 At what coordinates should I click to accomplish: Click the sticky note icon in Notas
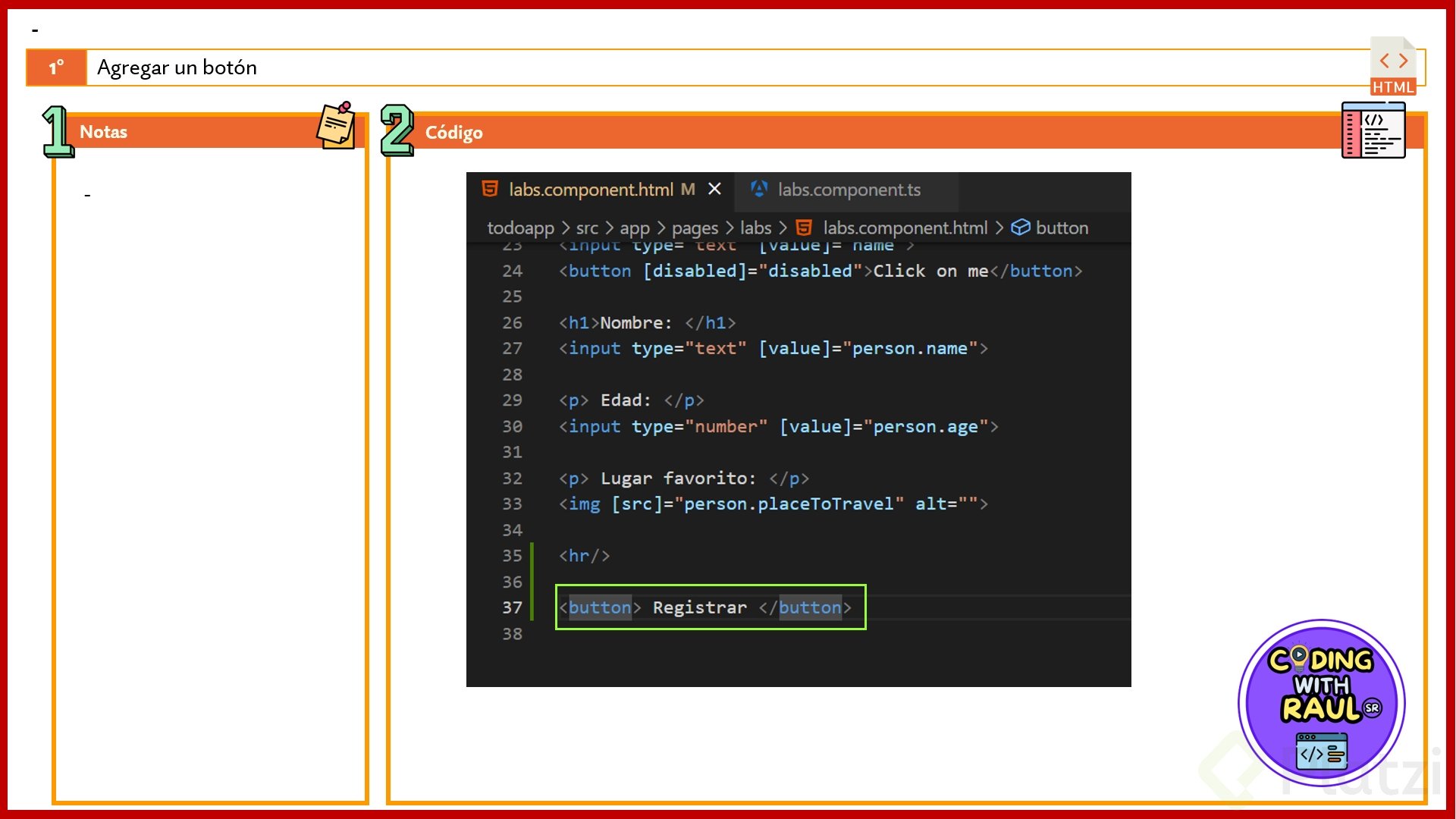pos(336,126)
